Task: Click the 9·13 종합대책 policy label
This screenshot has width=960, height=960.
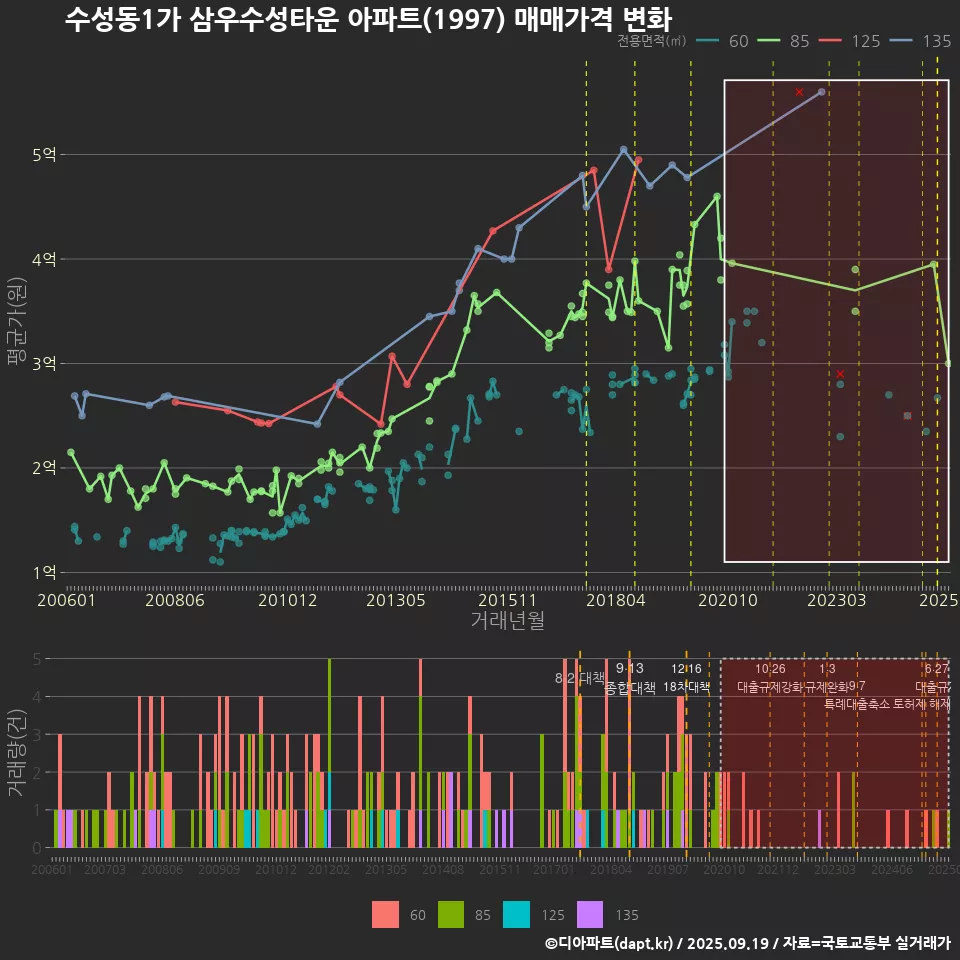Action: (x=630, y=678)
